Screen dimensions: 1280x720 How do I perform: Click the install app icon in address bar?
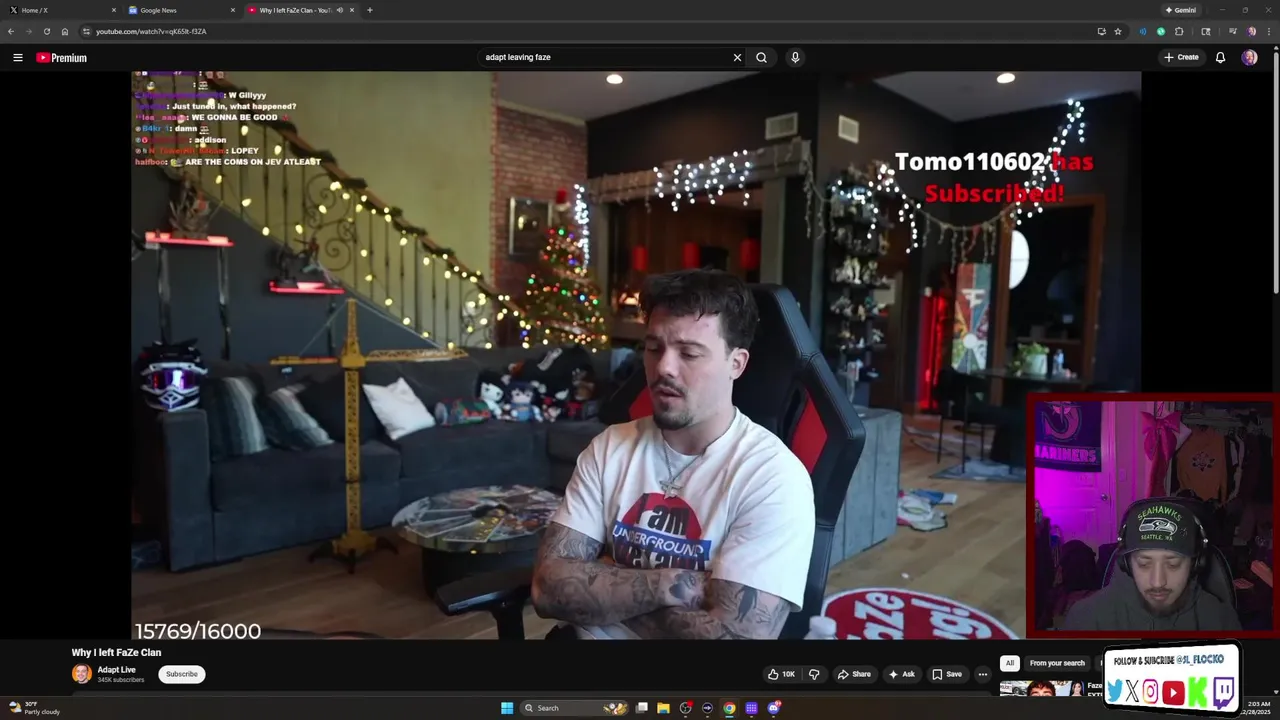[1102, 31]
